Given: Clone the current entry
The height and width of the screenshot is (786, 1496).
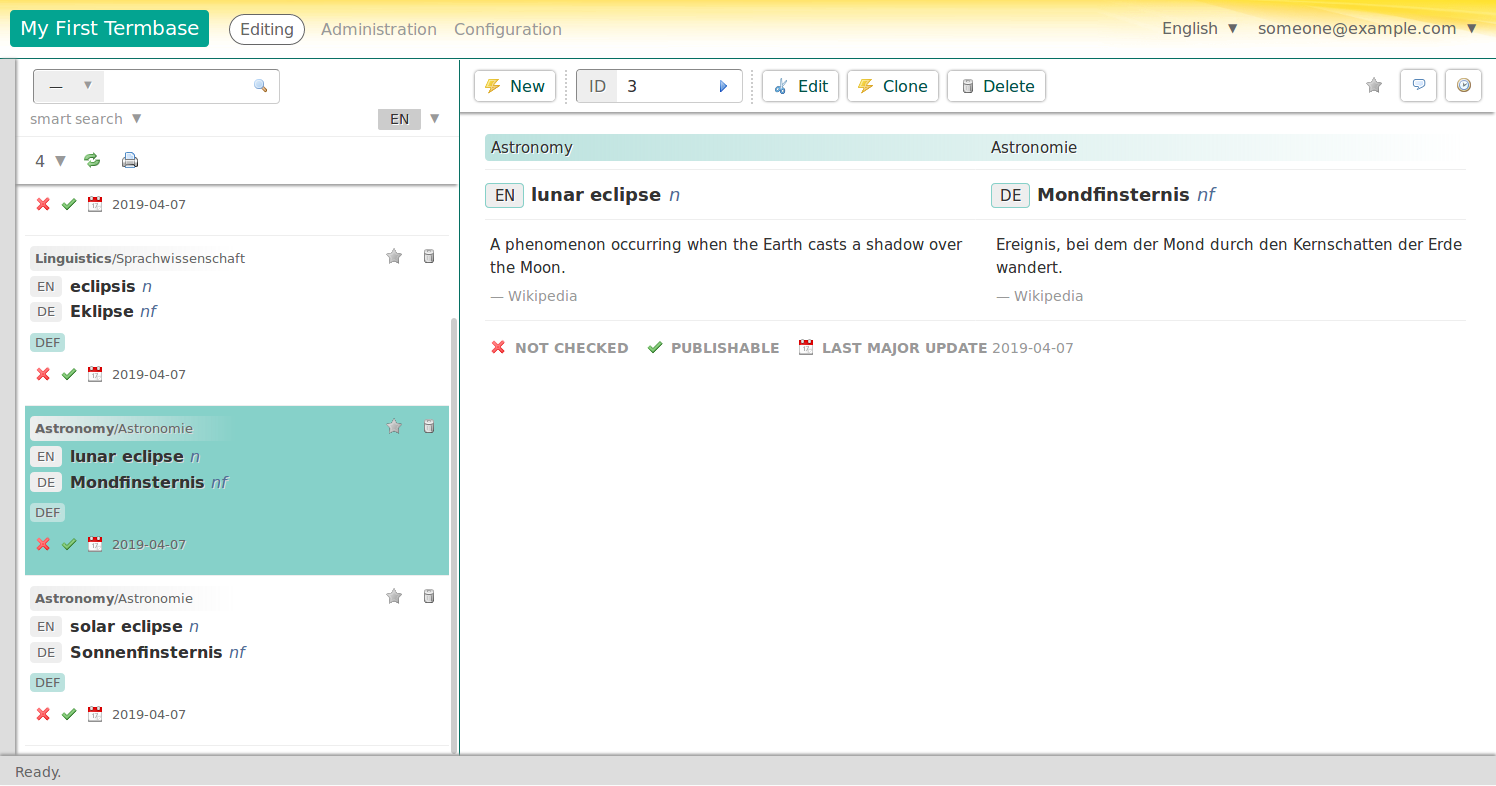Looking at the screenshot, I should click(892, 86).
